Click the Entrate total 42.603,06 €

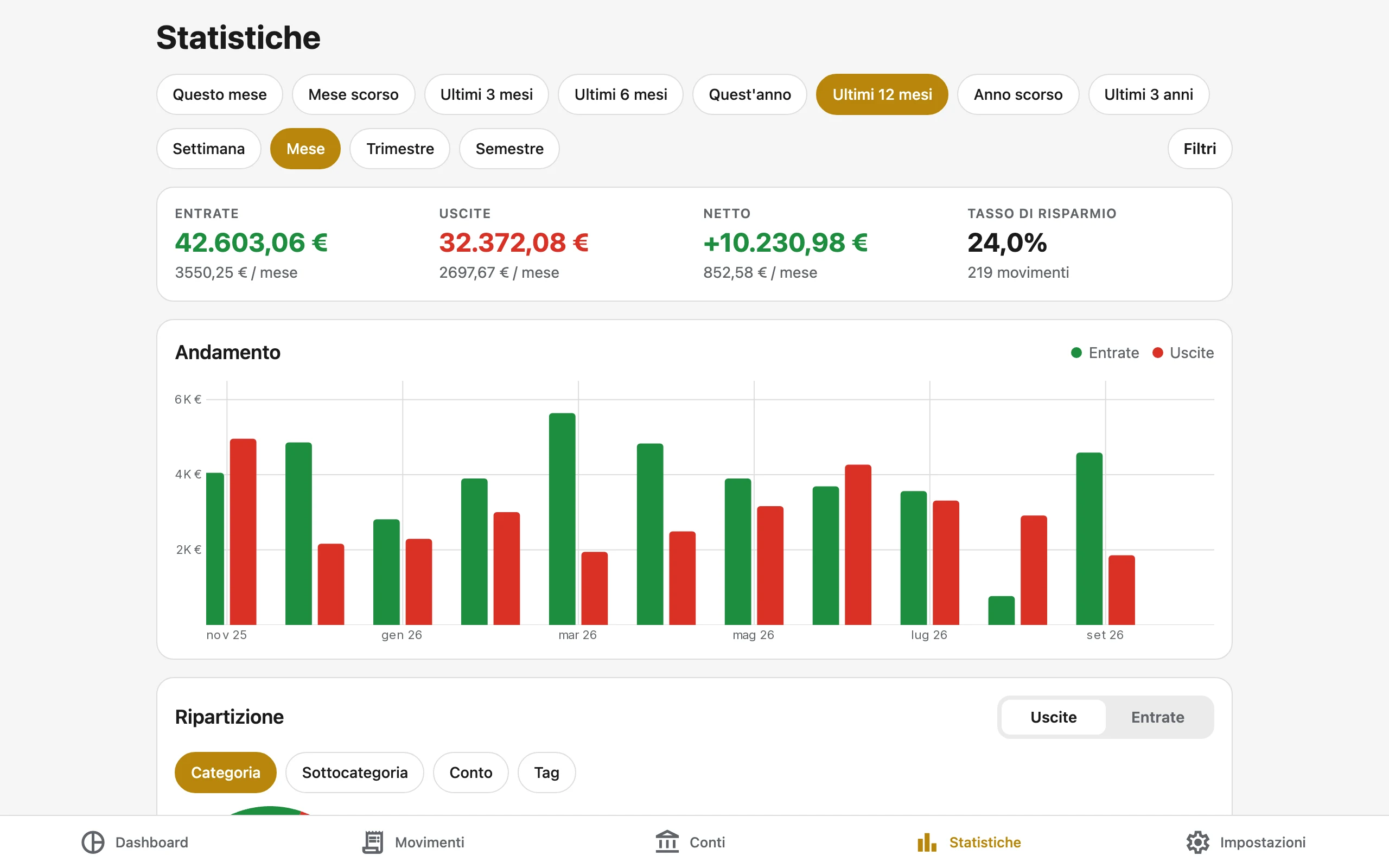tap(251, 242)
